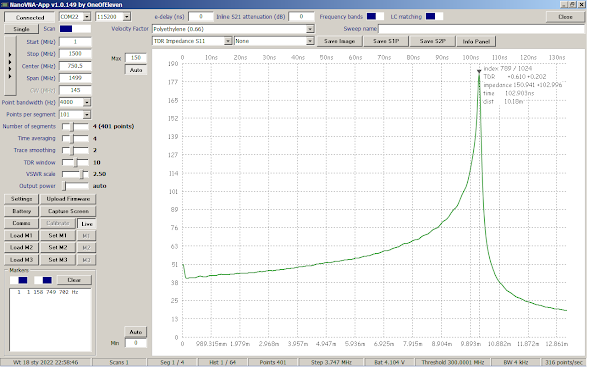Click the Load M3 button
589x369 pixels.
pyautogui.click(x=21, y=260)
